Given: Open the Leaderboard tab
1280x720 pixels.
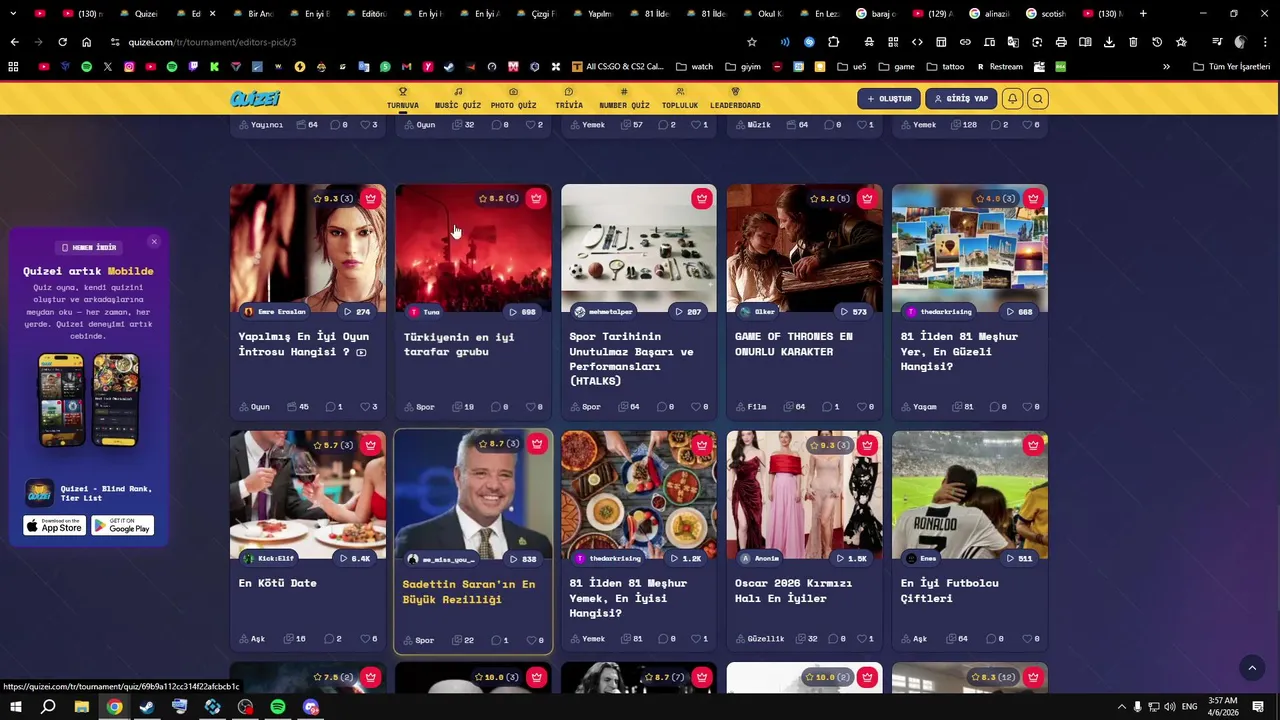Looking at the screenshot, I should [x=735, y=98].
